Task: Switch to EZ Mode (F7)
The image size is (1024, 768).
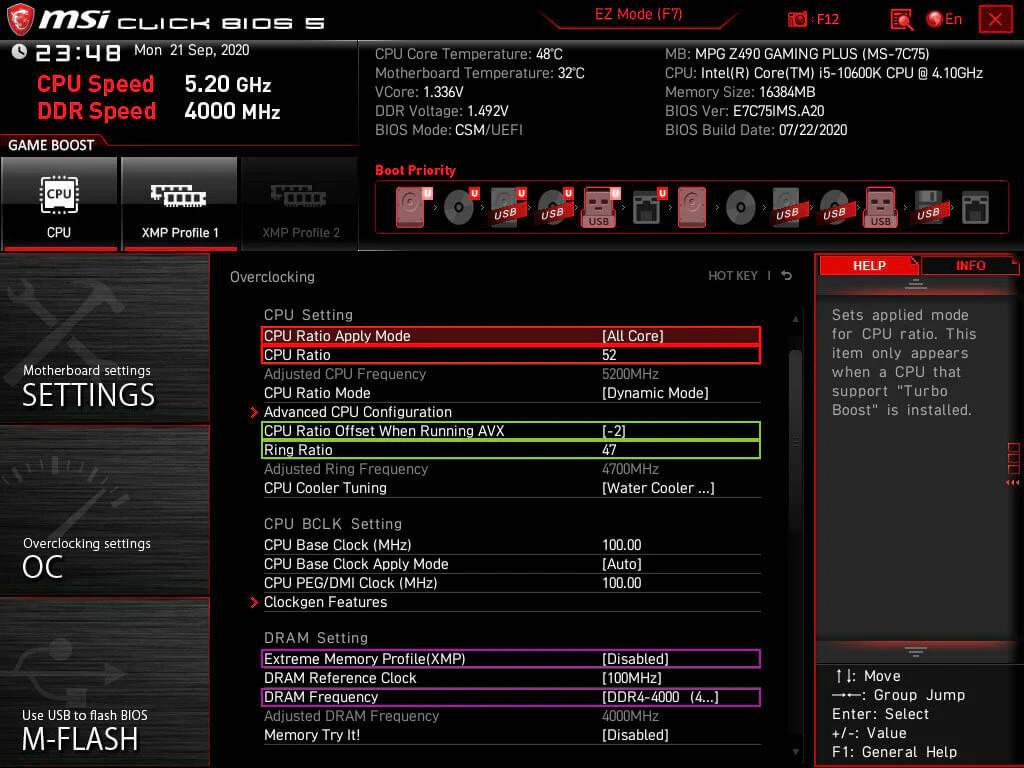Action: coord(638,14)
